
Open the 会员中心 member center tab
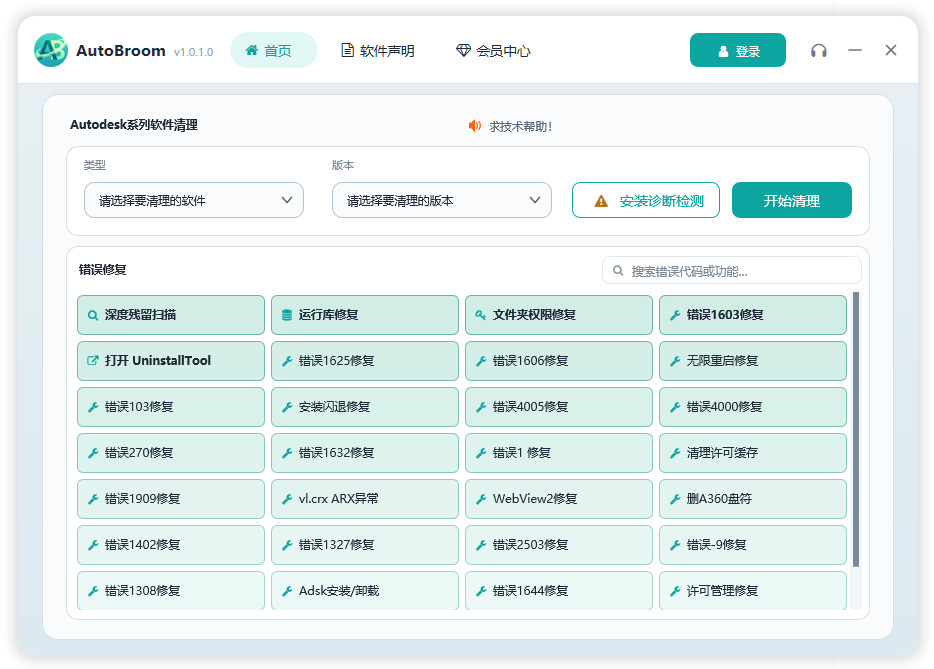coord(493,51)
